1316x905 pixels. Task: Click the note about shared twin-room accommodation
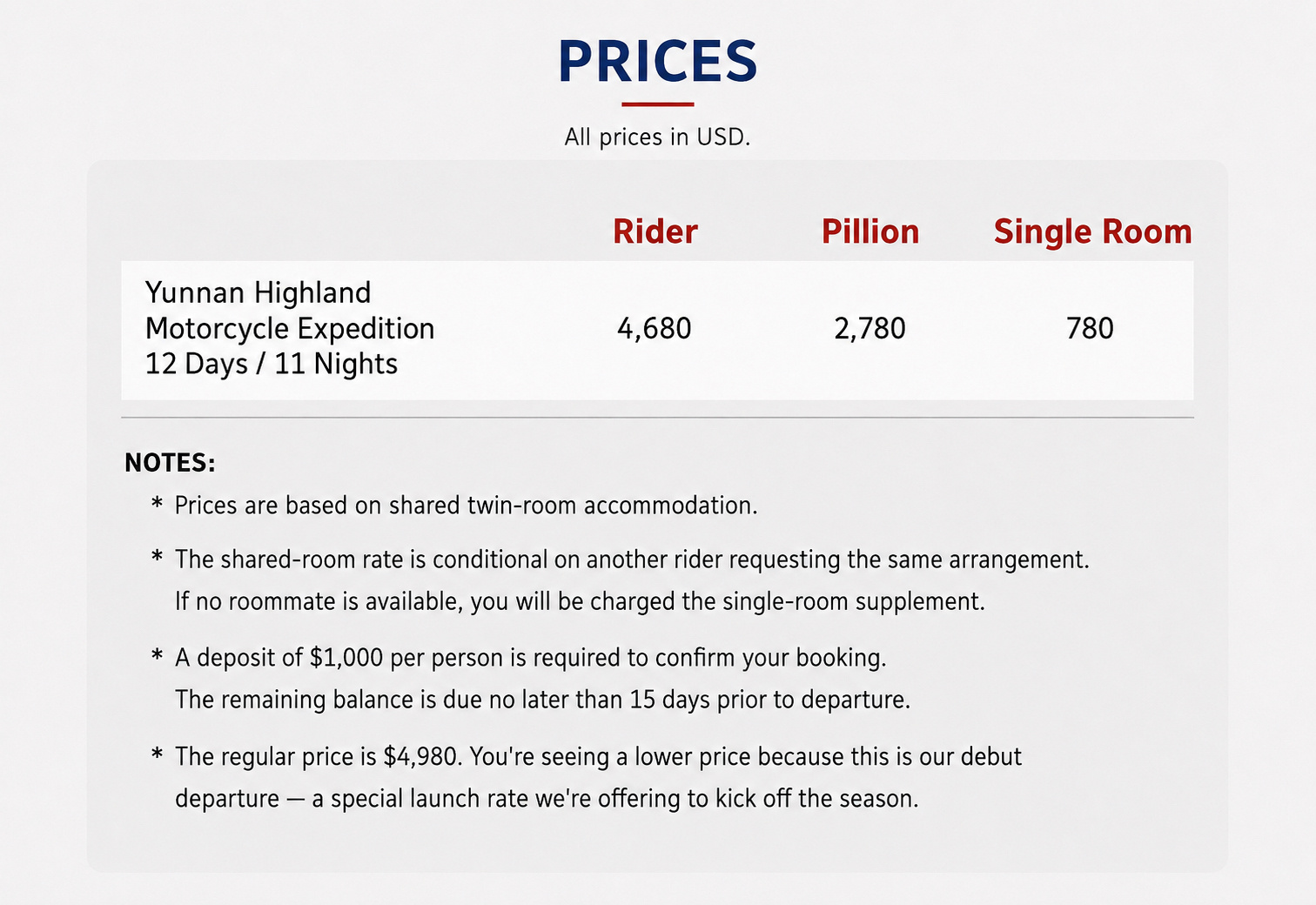coord(466,506)
